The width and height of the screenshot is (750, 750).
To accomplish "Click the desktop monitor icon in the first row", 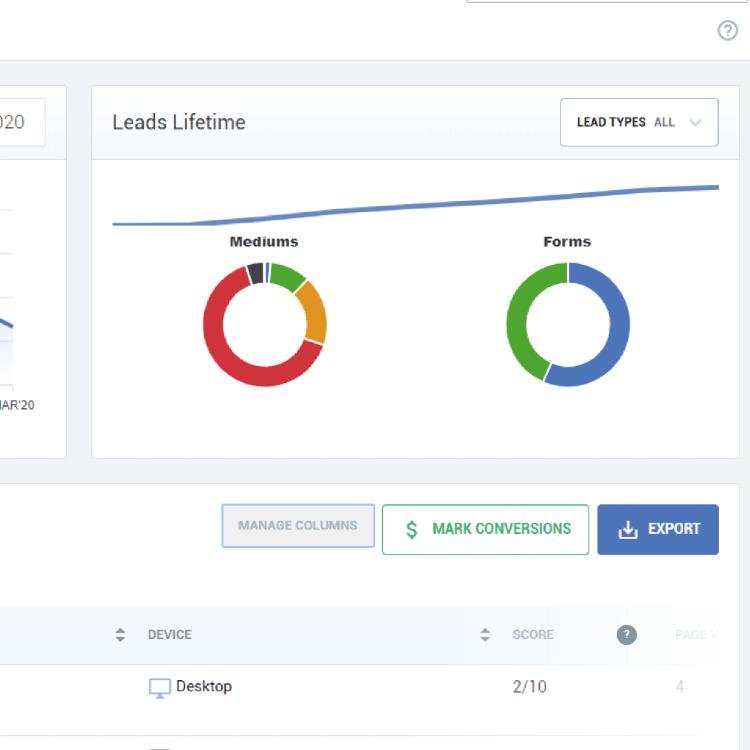I will tap(160, 688).
